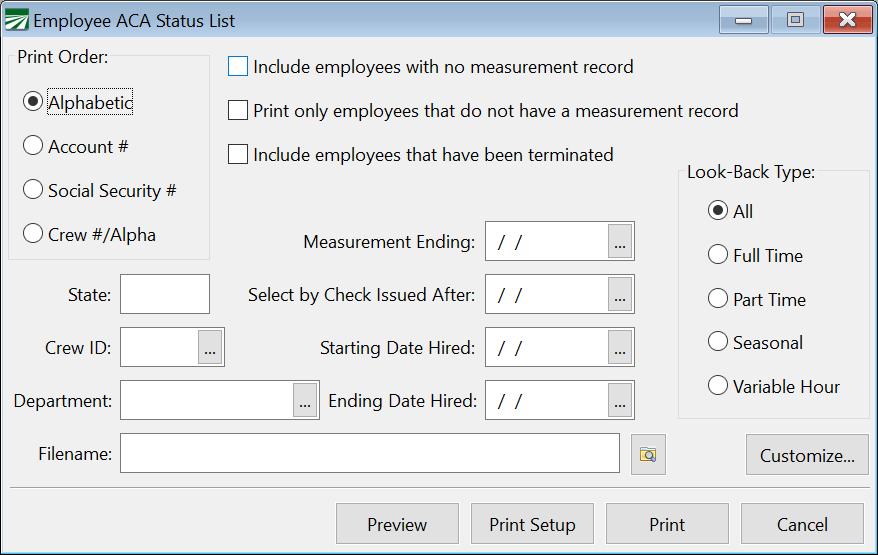The width and height of the screenshot is (878, 555).
Task: Open the Measurement Ending date picker
Action: tap(620, 241)
